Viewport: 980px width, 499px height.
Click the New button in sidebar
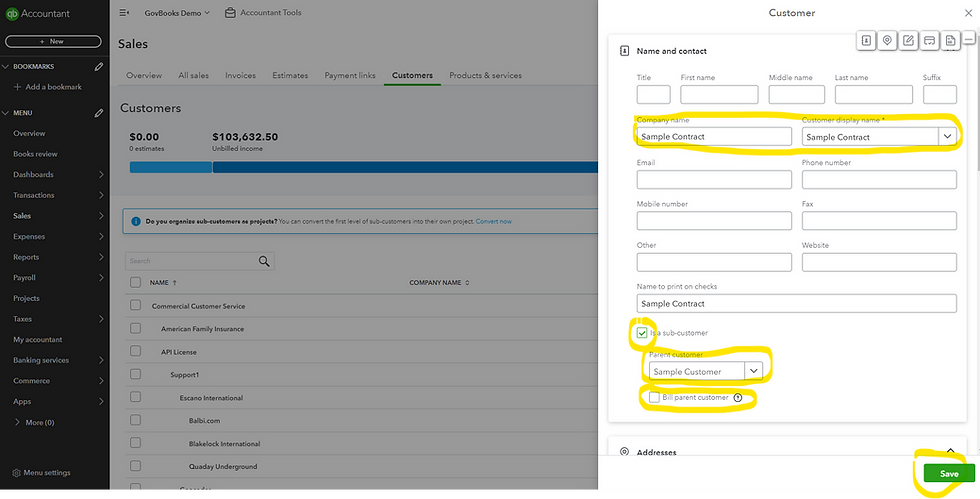point(53,41)
